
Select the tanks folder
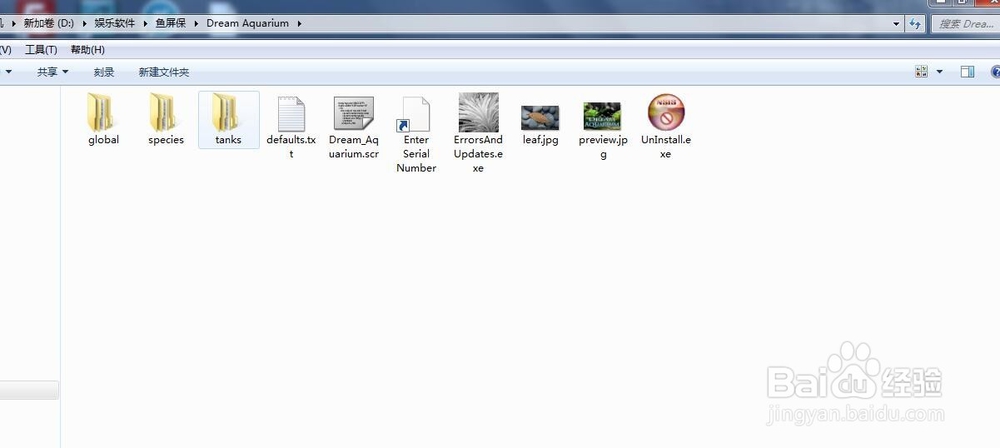coord(228,119)
